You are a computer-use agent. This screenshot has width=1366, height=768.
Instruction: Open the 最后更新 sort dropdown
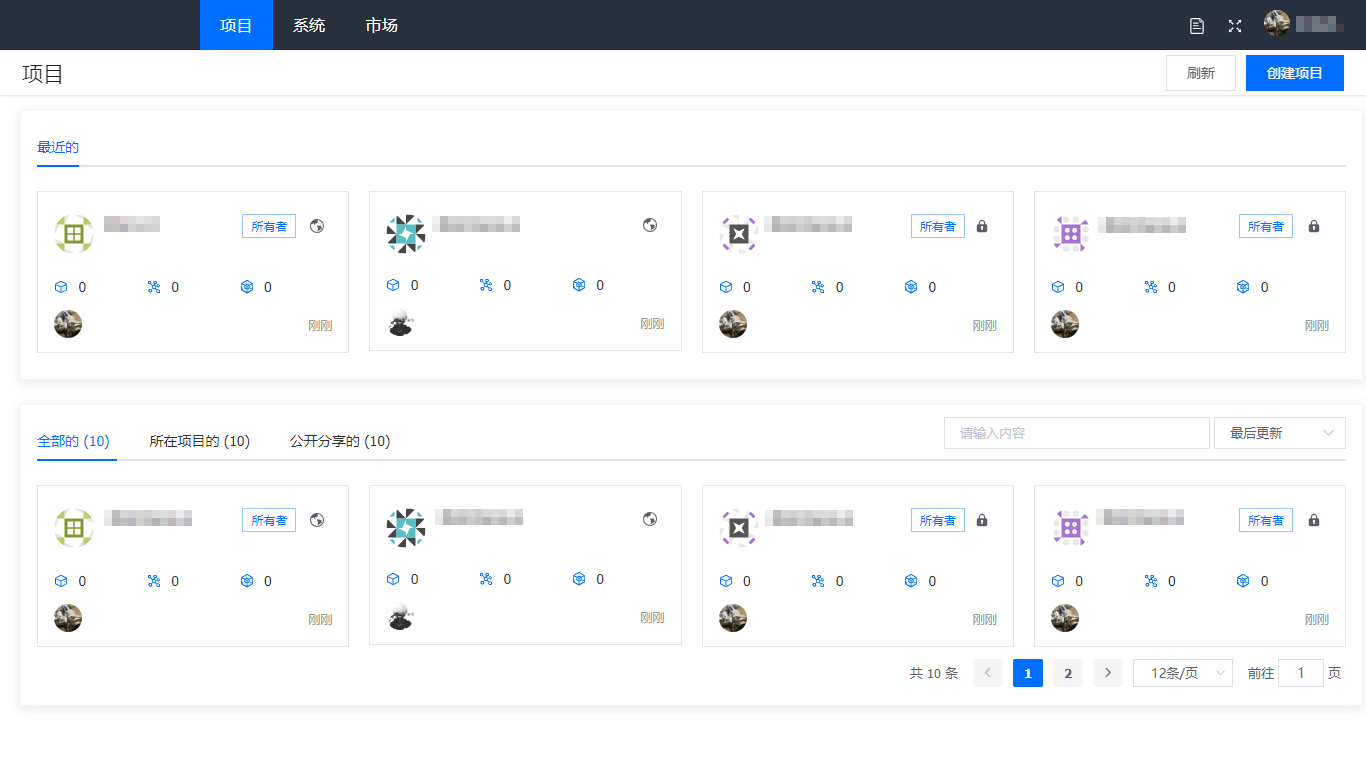coord(1280,433)
